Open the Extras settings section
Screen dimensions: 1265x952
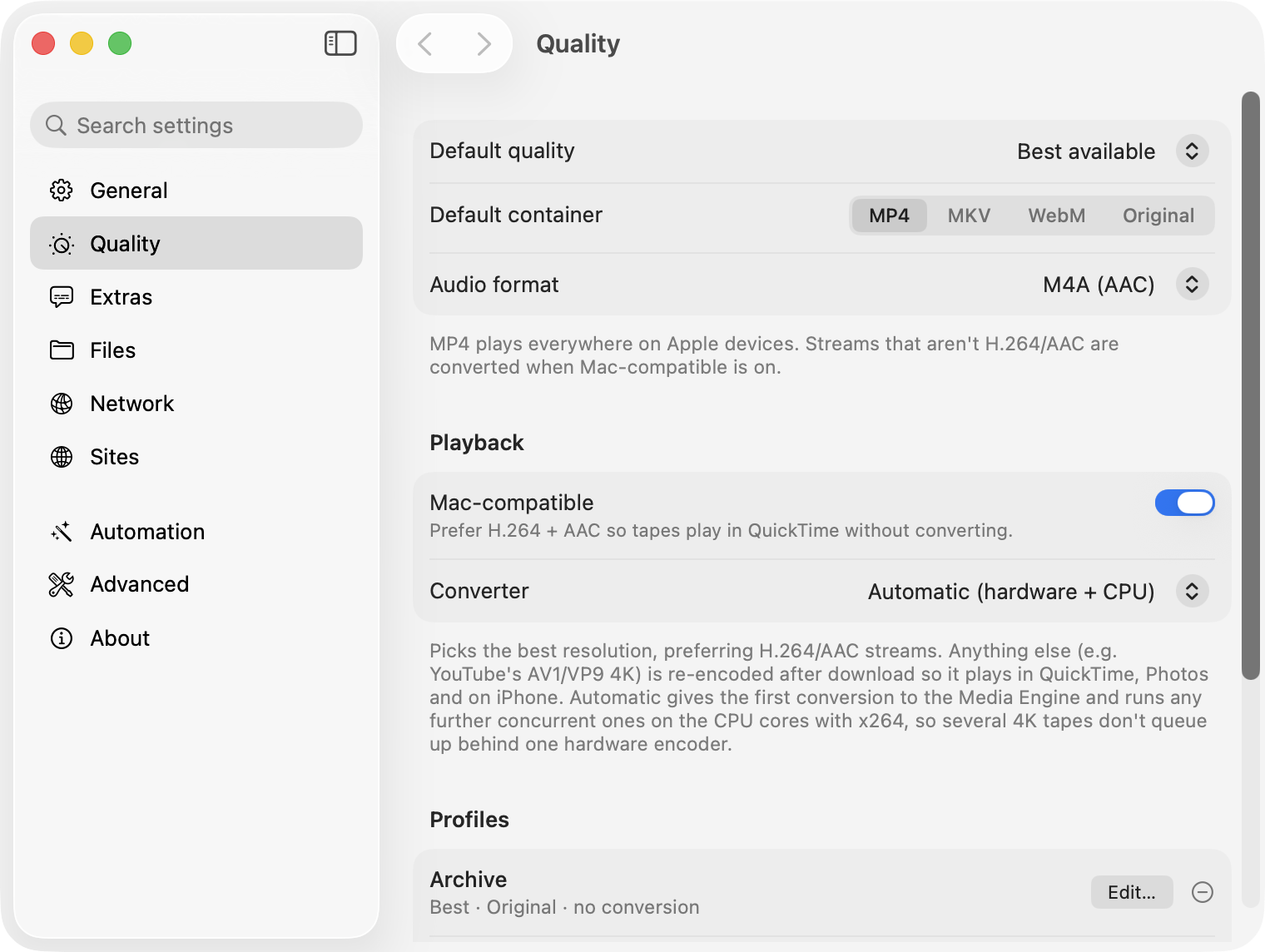196,297
